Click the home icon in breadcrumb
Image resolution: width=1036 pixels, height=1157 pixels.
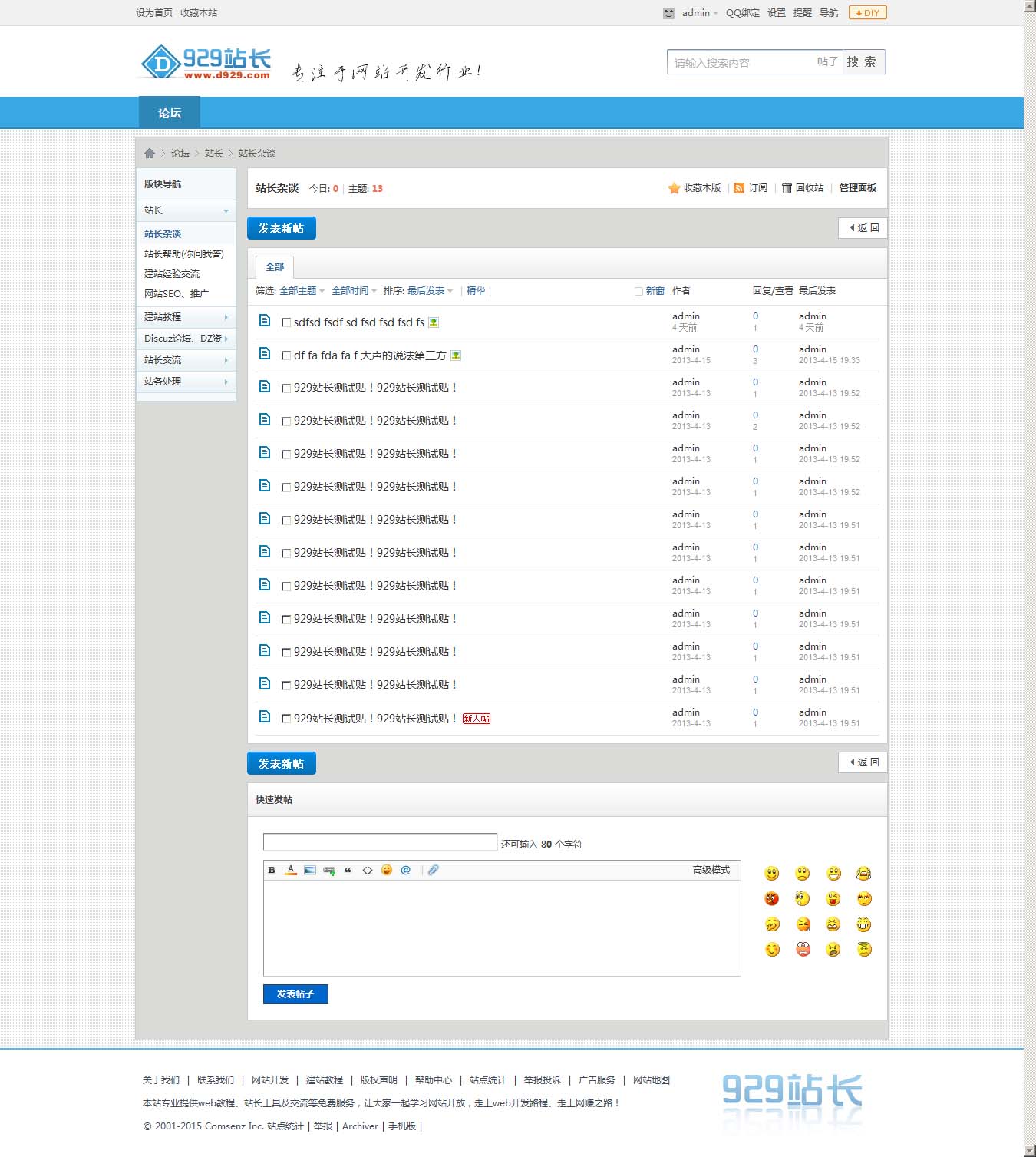150,154
